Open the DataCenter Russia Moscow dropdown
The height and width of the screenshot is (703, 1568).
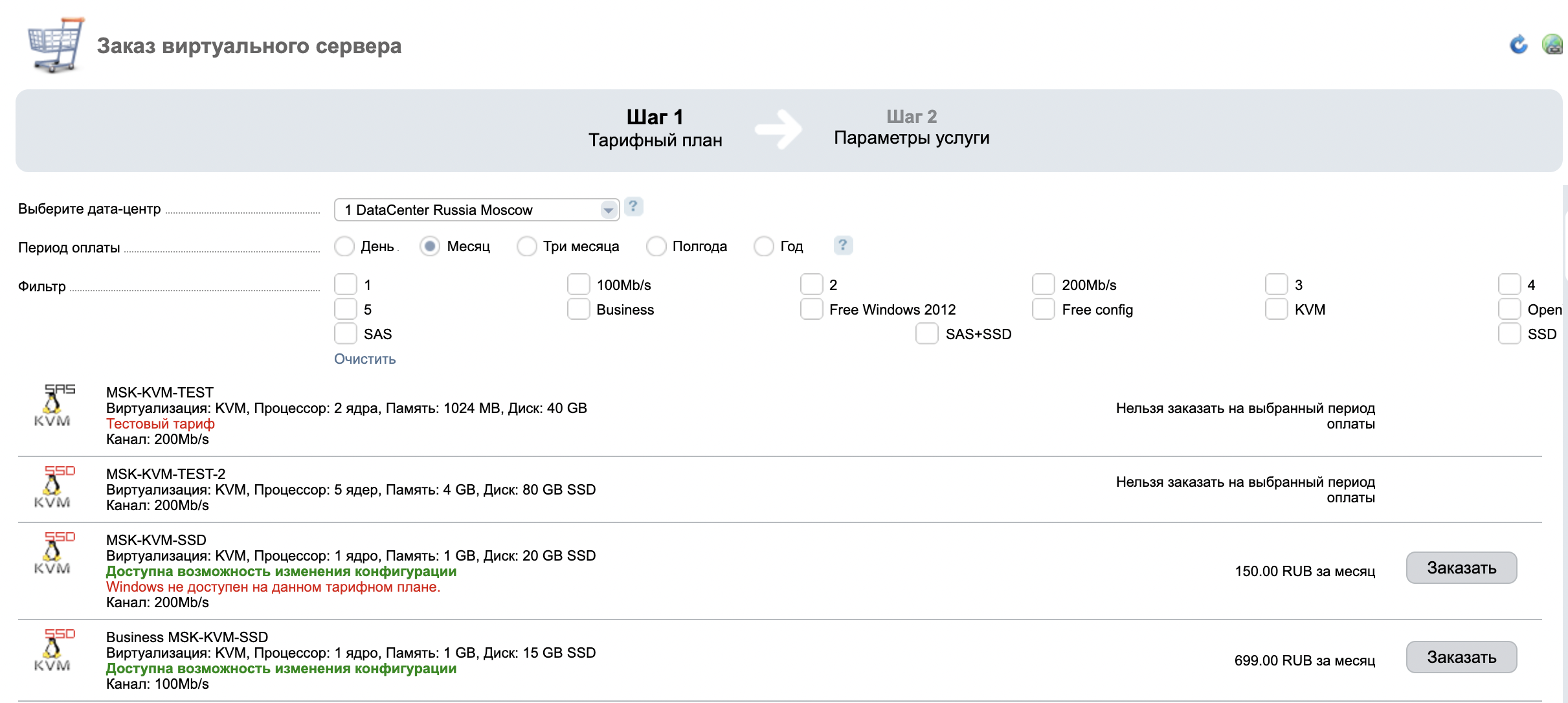(x=476, y=210)
